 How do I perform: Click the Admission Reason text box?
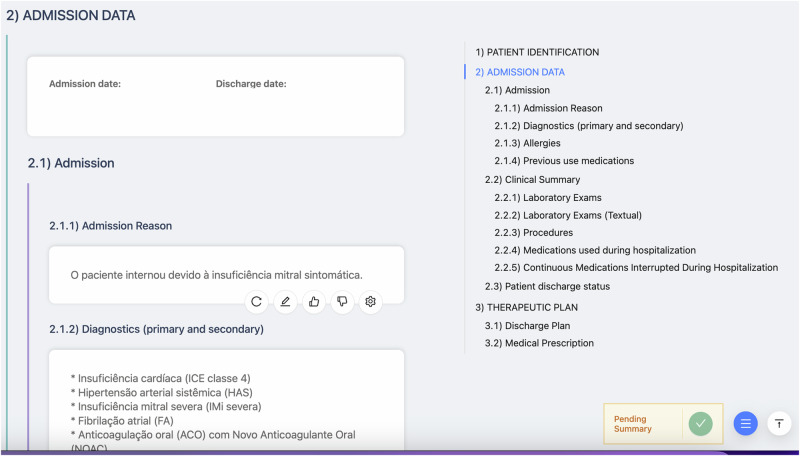click(215, 274)
